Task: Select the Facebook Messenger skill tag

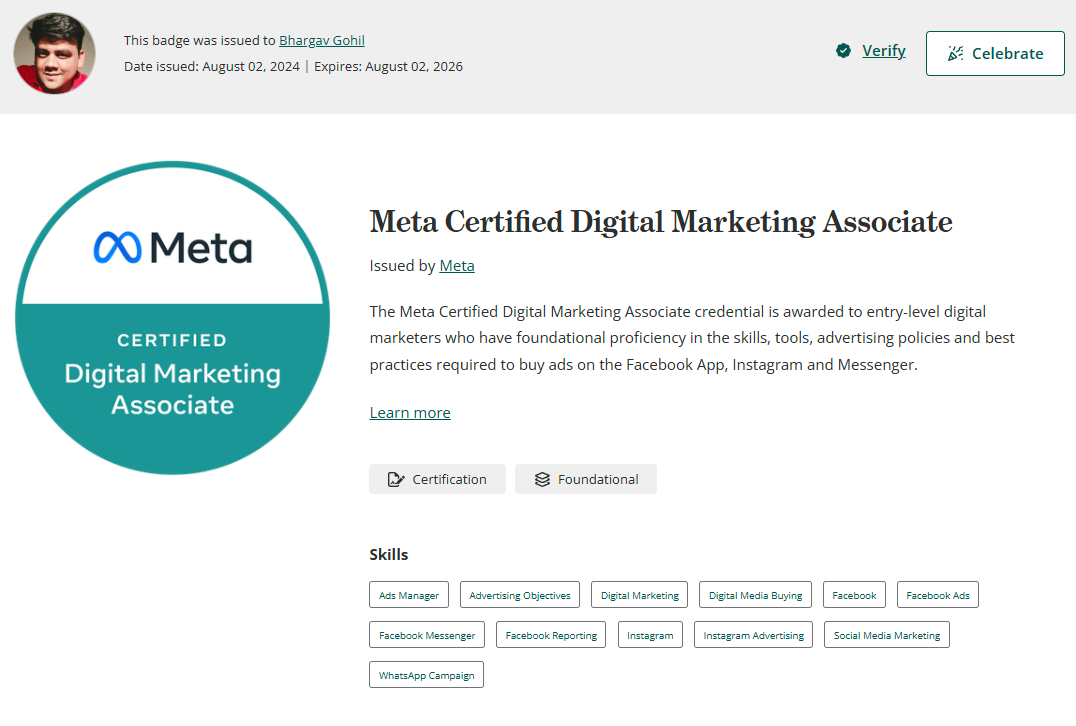Action: pos(426,634)
